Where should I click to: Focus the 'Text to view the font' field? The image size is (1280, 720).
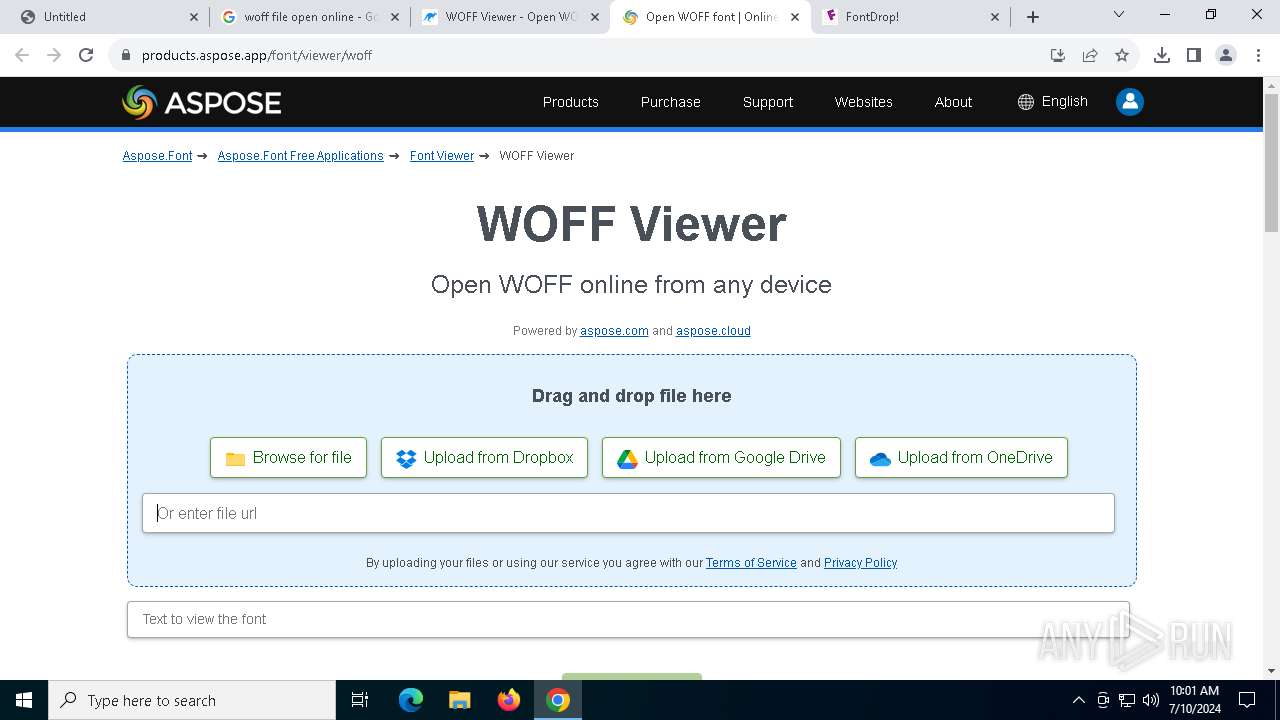pos(628,619)
